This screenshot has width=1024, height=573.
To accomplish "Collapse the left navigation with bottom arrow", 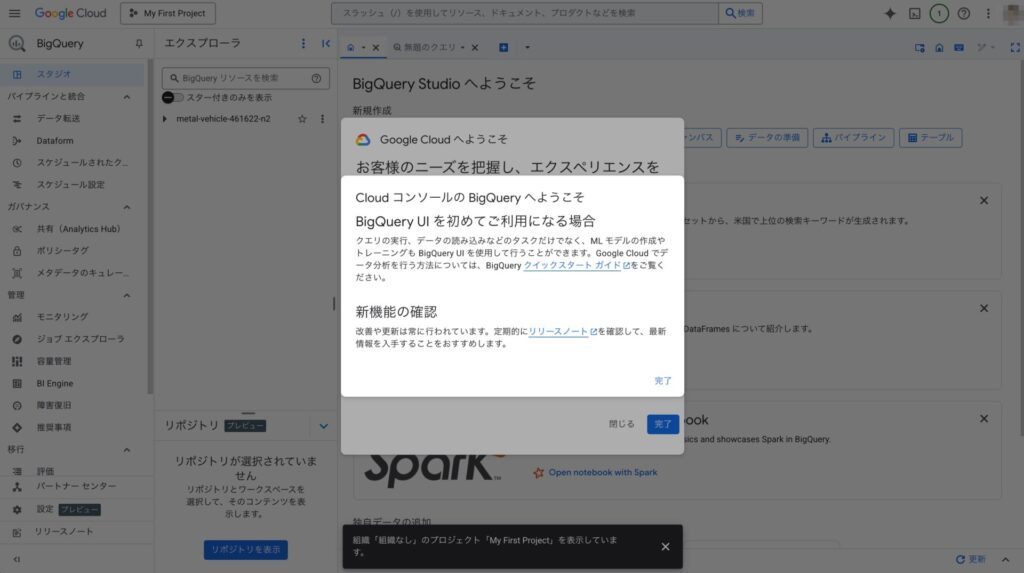I will click(17, 559).
